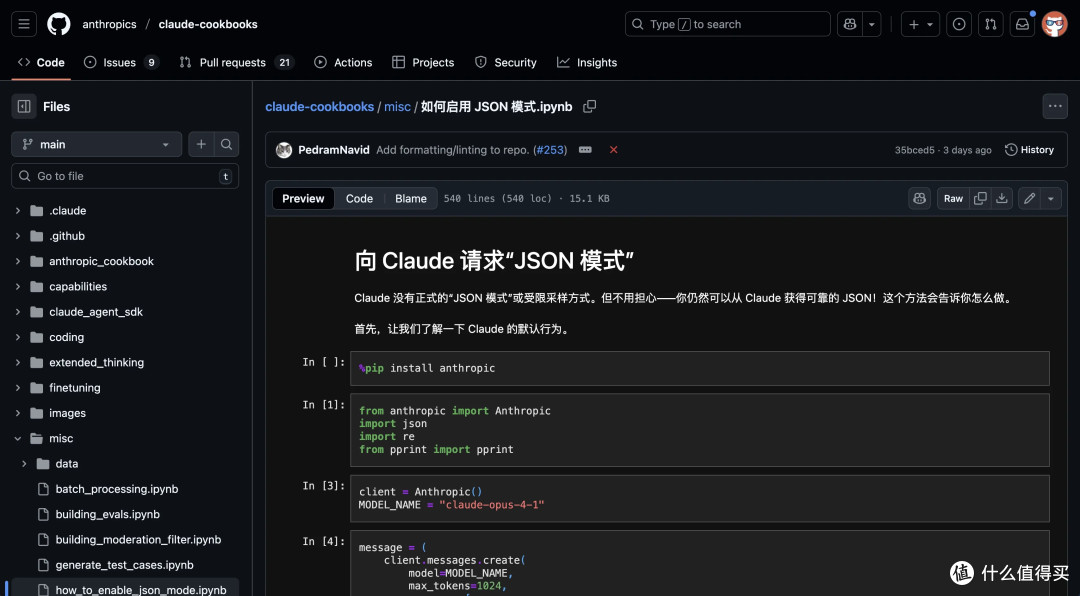1080x596 pixels.
Task: Open the Copilot dropdown arrow in header
Action: (x=872, y=24)
